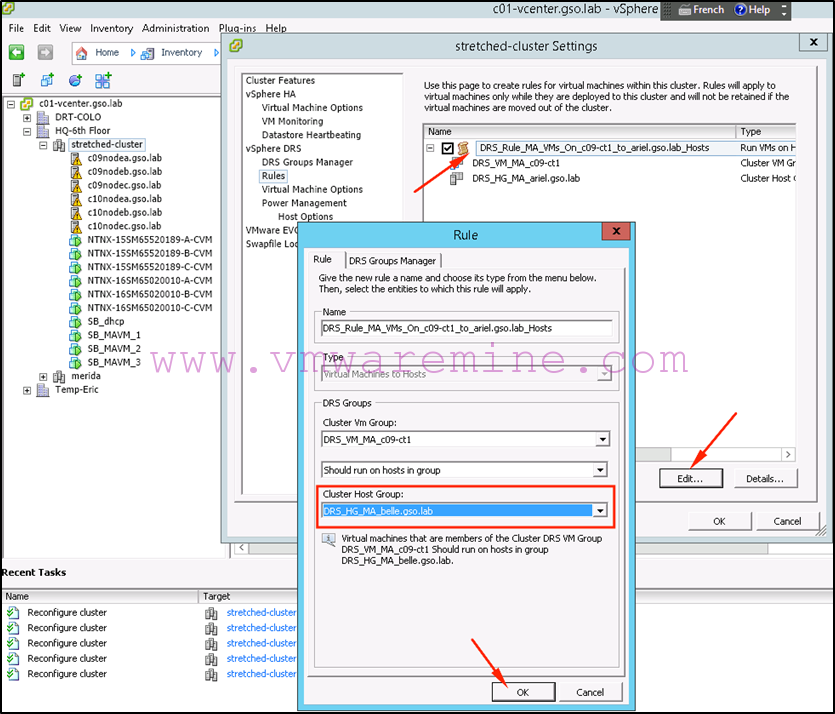Select Cluster Features in settings list

[x=280, y=80]
